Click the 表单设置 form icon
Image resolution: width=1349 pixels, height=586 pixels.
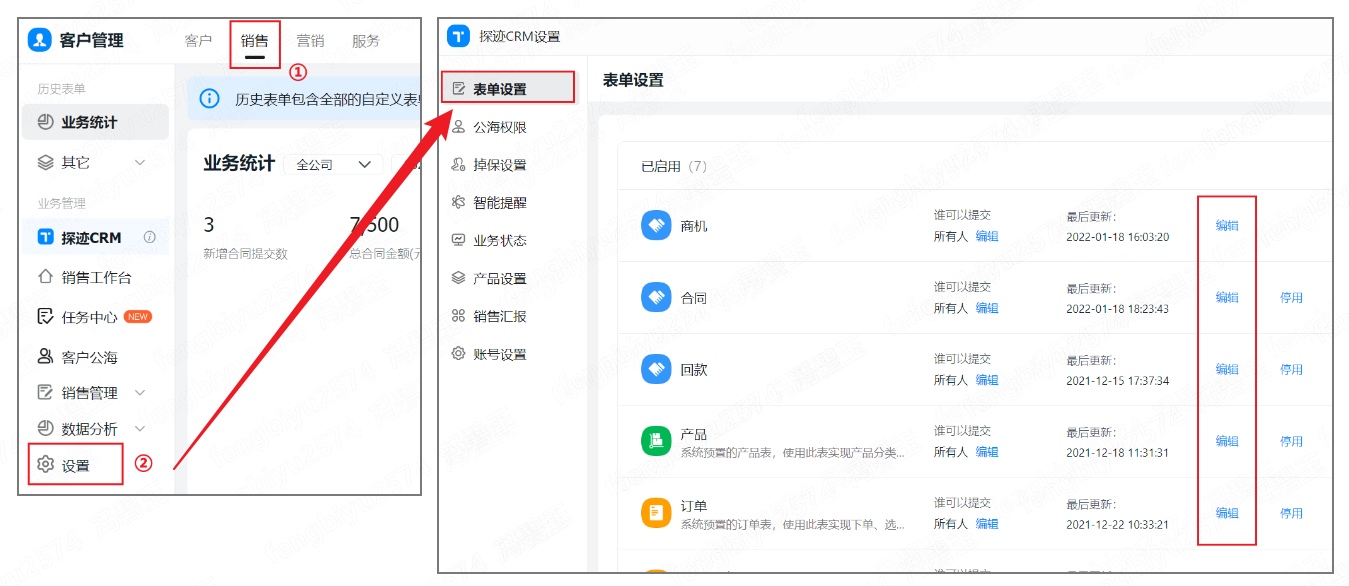(x=459, y=89)
